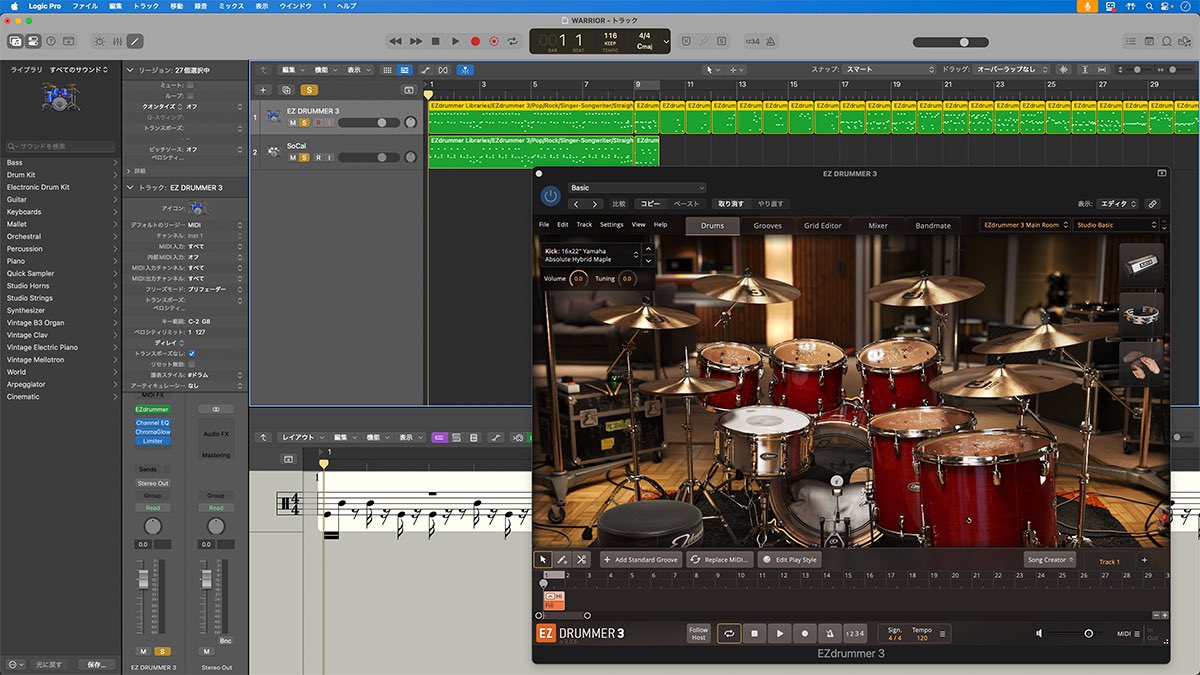1200x675 pixels.
Task: Open the Channel EQ plug-in slot
Action: (x=152, y=423)
